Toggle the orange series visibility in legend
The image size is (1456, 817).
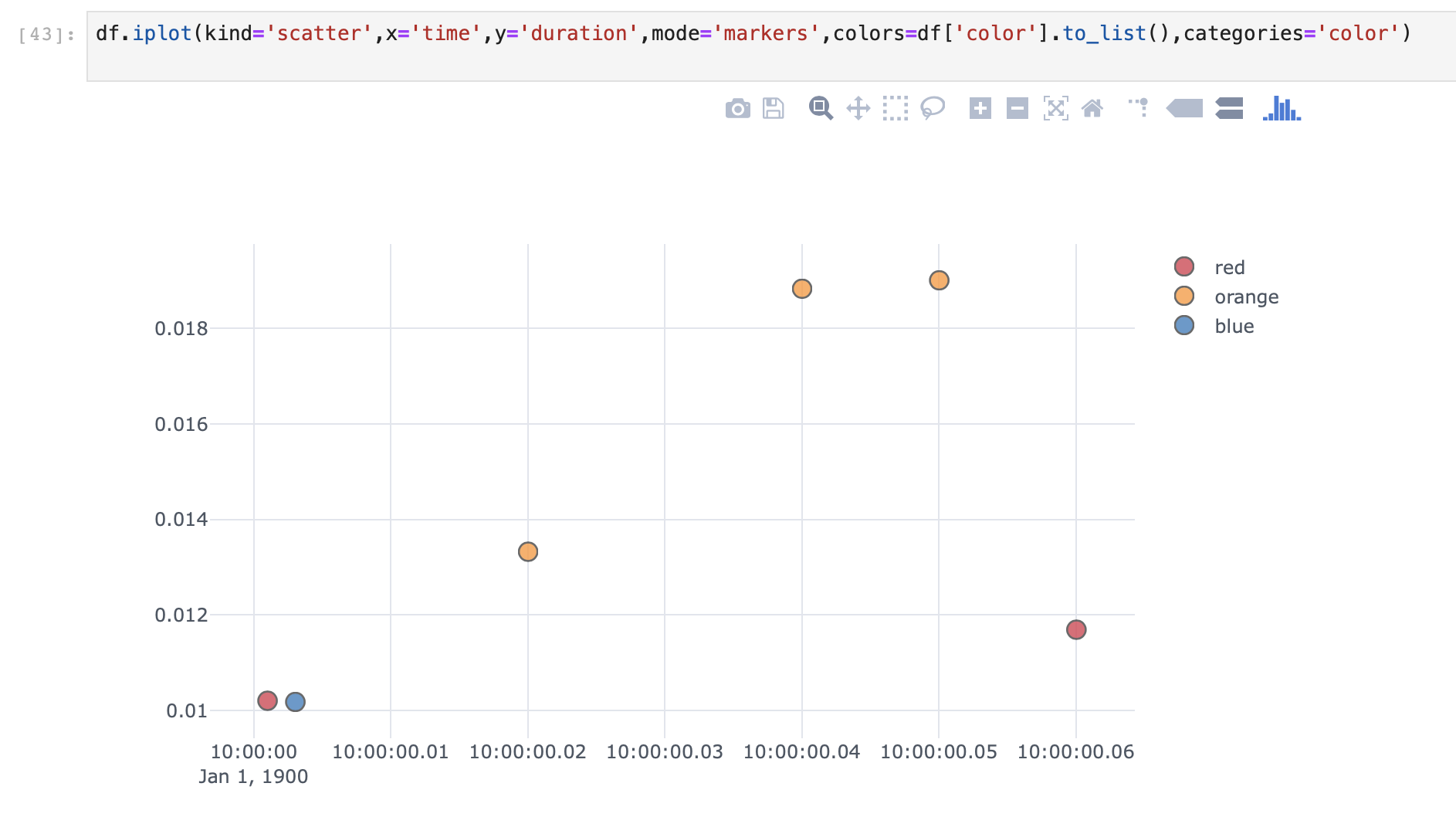click(1245, 297)
